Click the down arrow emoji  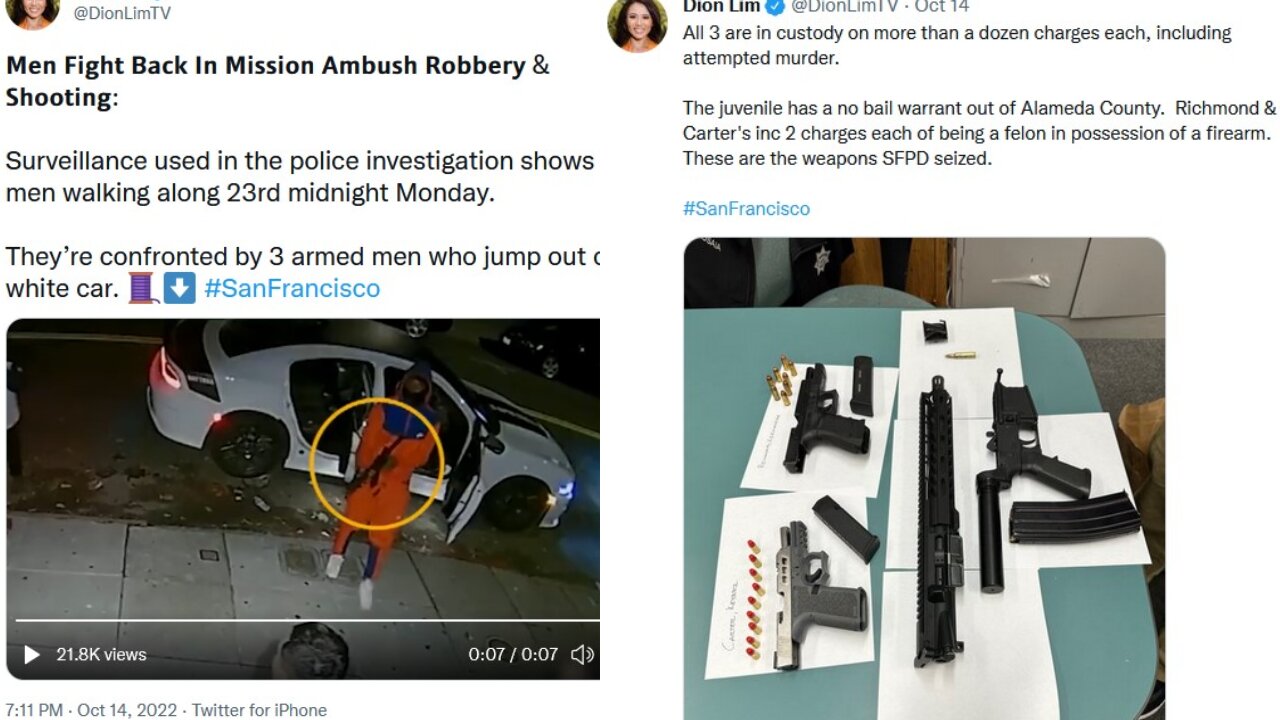179,289
